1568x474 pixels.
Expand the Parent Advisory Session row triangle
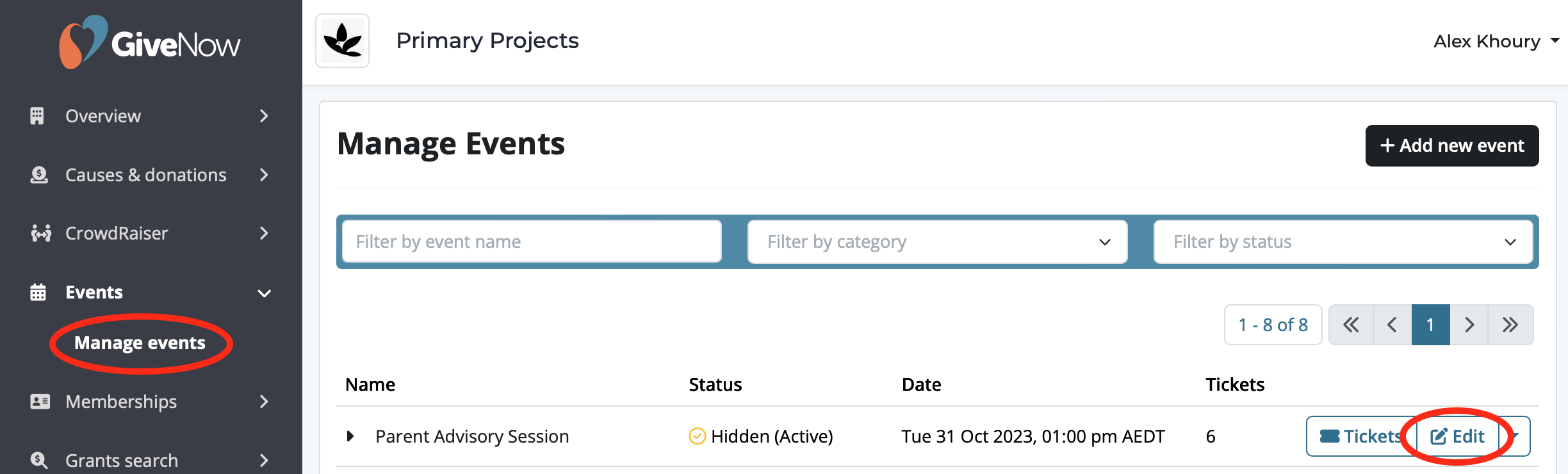pos(350,436)
